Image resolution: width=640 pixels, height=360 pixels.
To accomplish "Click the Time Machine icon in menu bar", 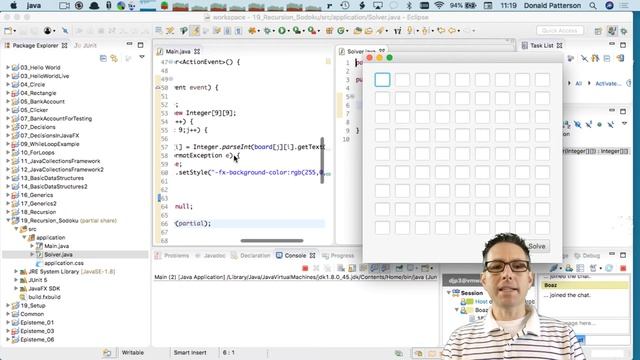I will [345, 6].
